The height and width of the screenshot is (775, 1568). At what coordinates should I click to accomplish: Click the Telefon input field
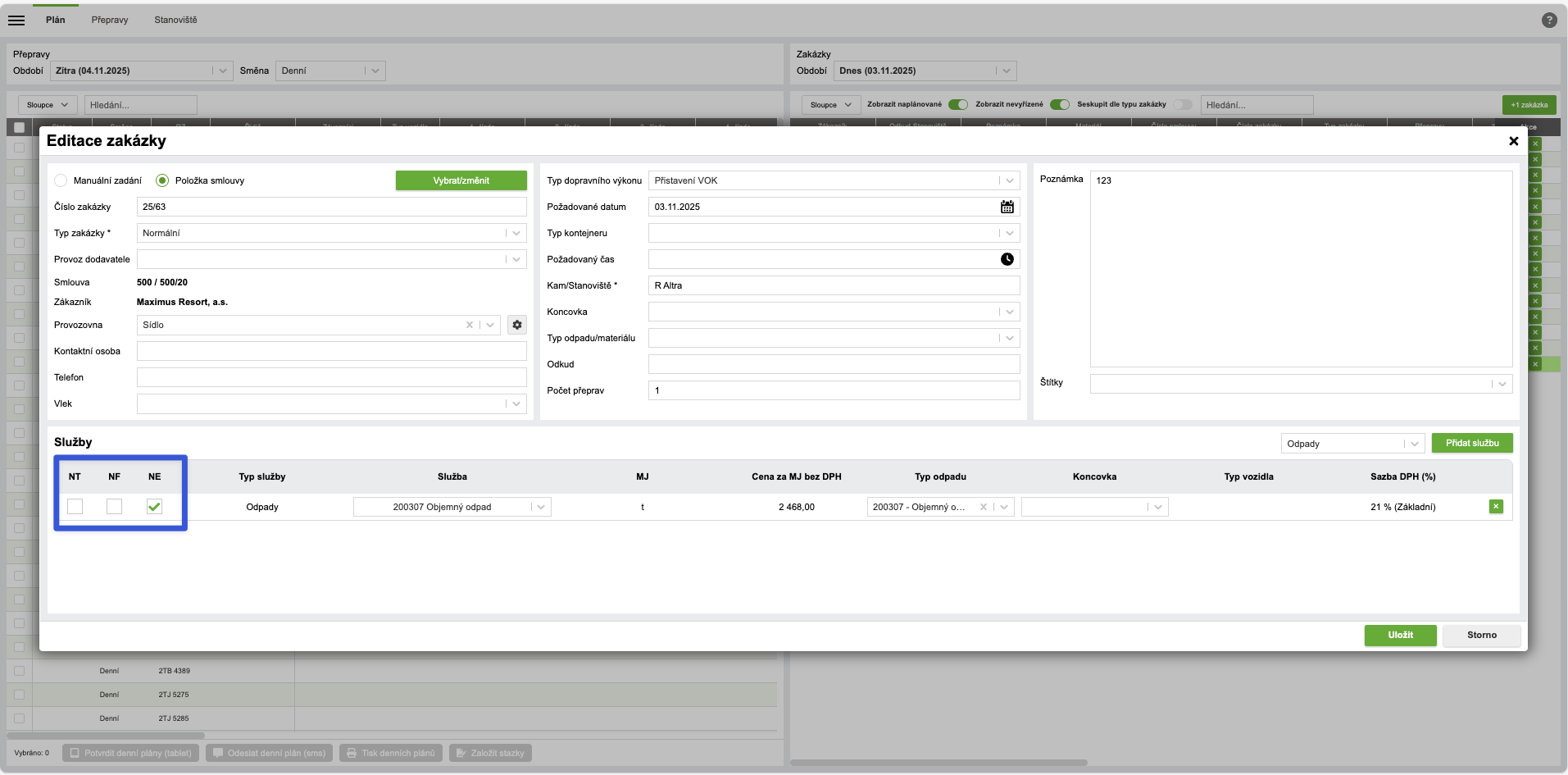[332, 377]
